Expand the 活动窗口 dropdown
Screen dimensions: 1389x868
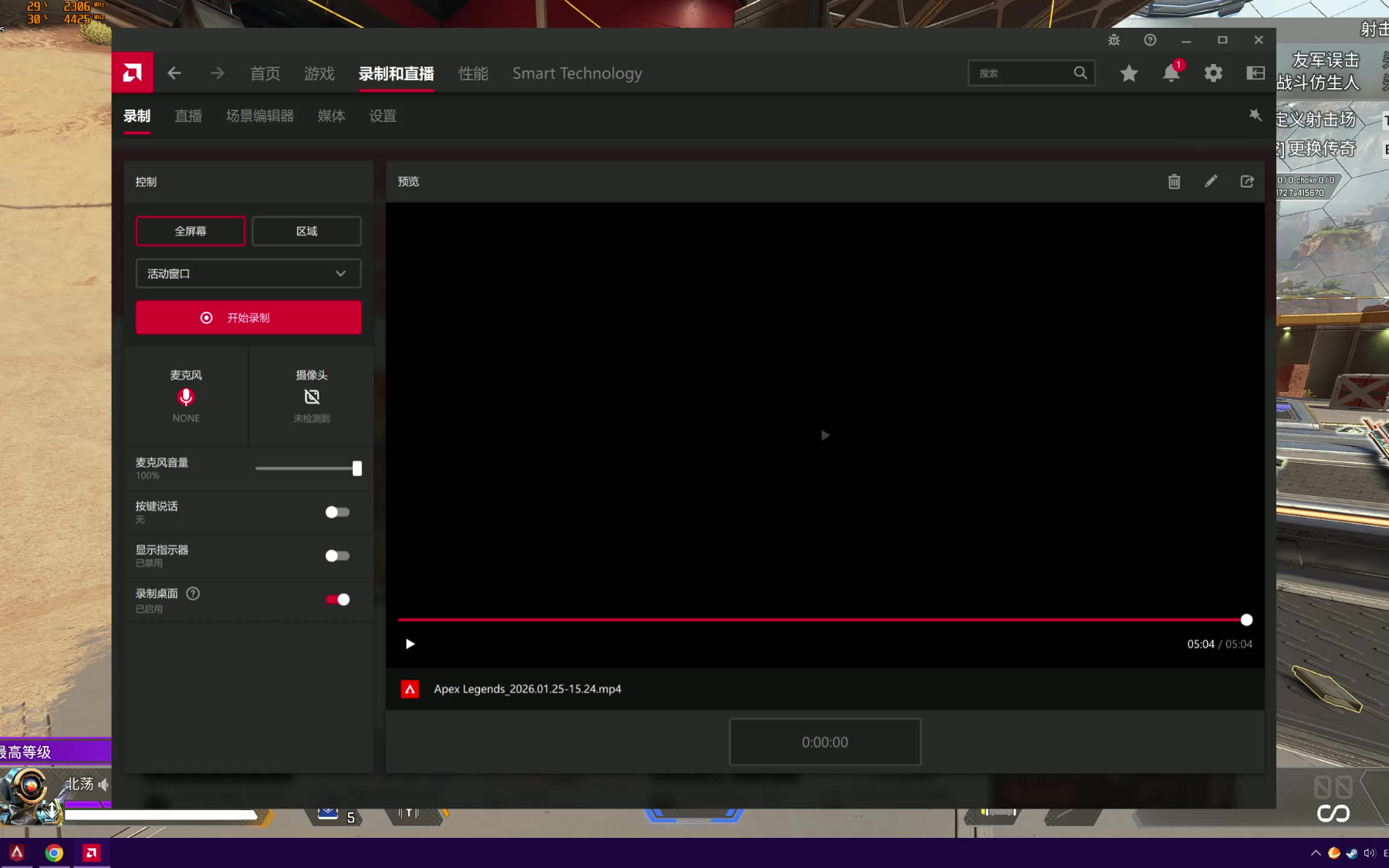coord(248,274)
